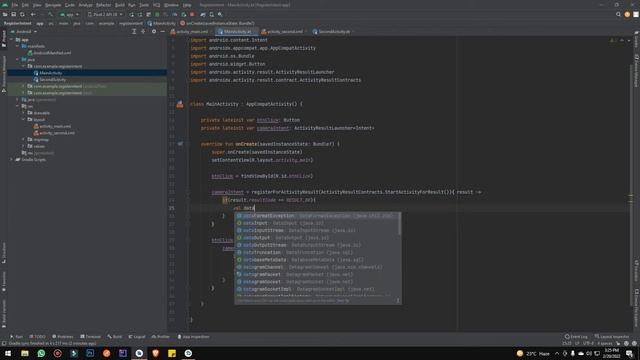The image size is (640, 360).
Task: Click the Sync/reload toolbar icon
Action: (22, 14)
